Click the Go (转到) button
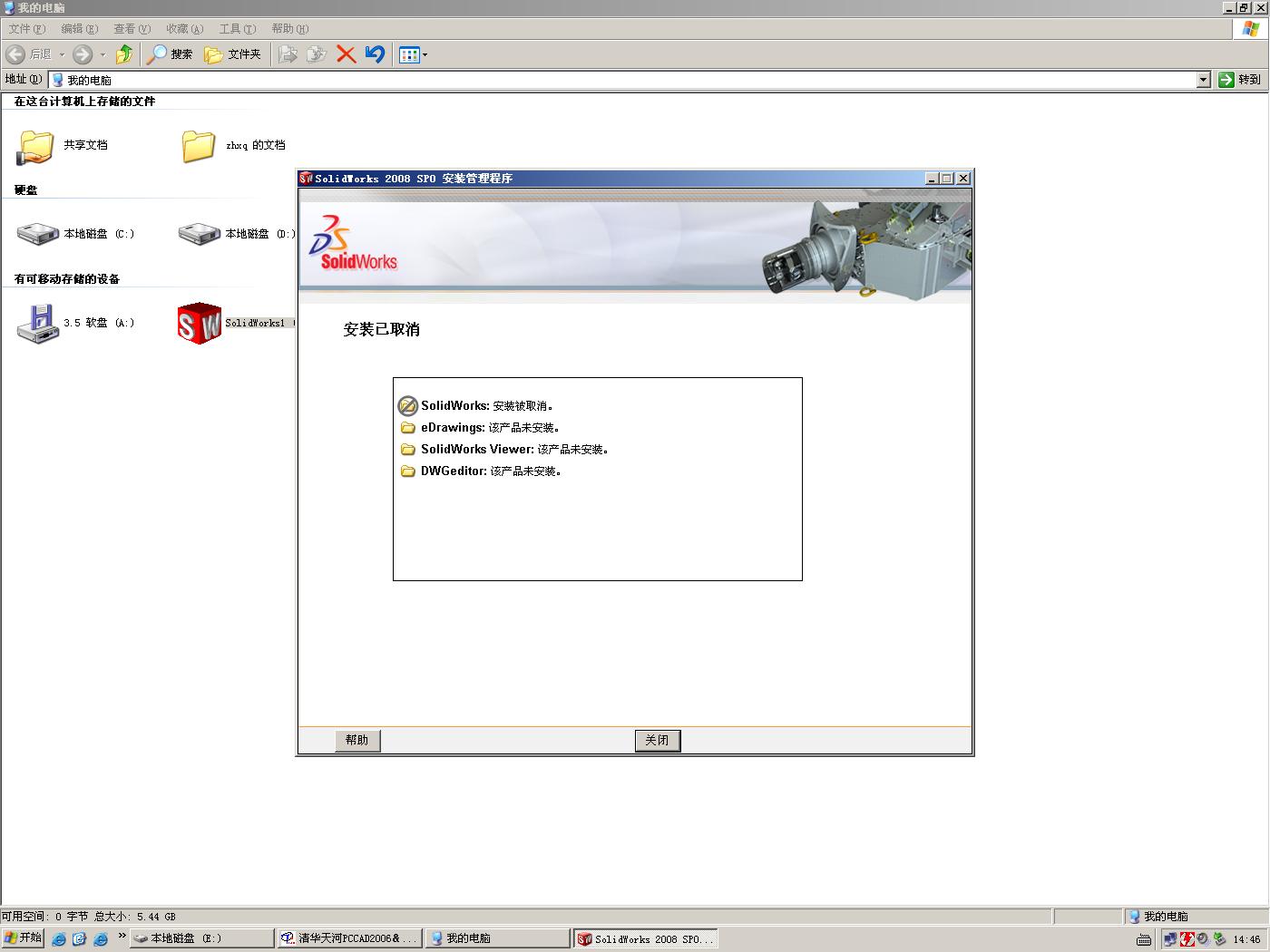This screenshot has height=952, width=1270. coord(1239,80)
